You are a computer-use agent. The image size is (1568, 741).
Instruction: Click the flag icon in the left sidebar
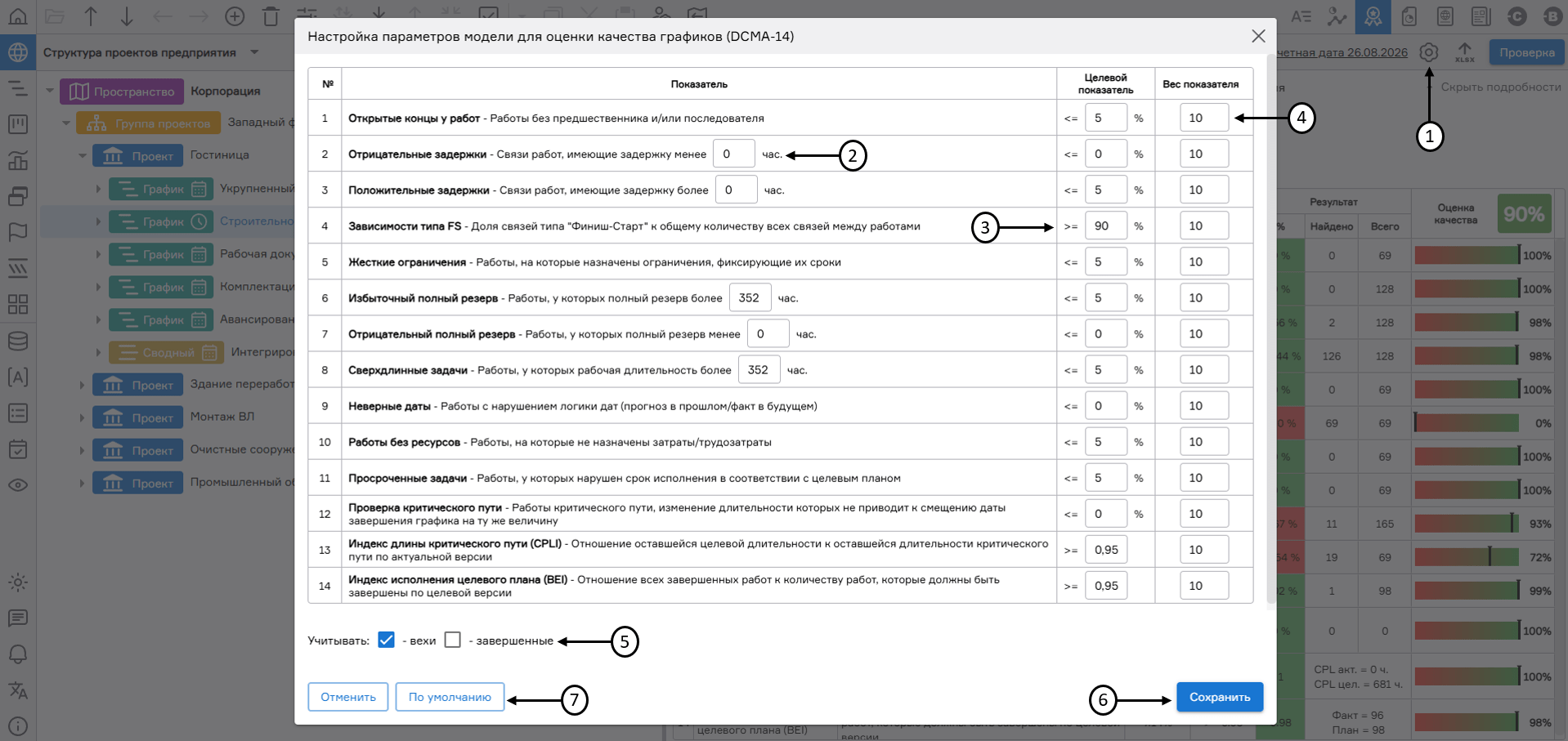click(x=18, y=232)
